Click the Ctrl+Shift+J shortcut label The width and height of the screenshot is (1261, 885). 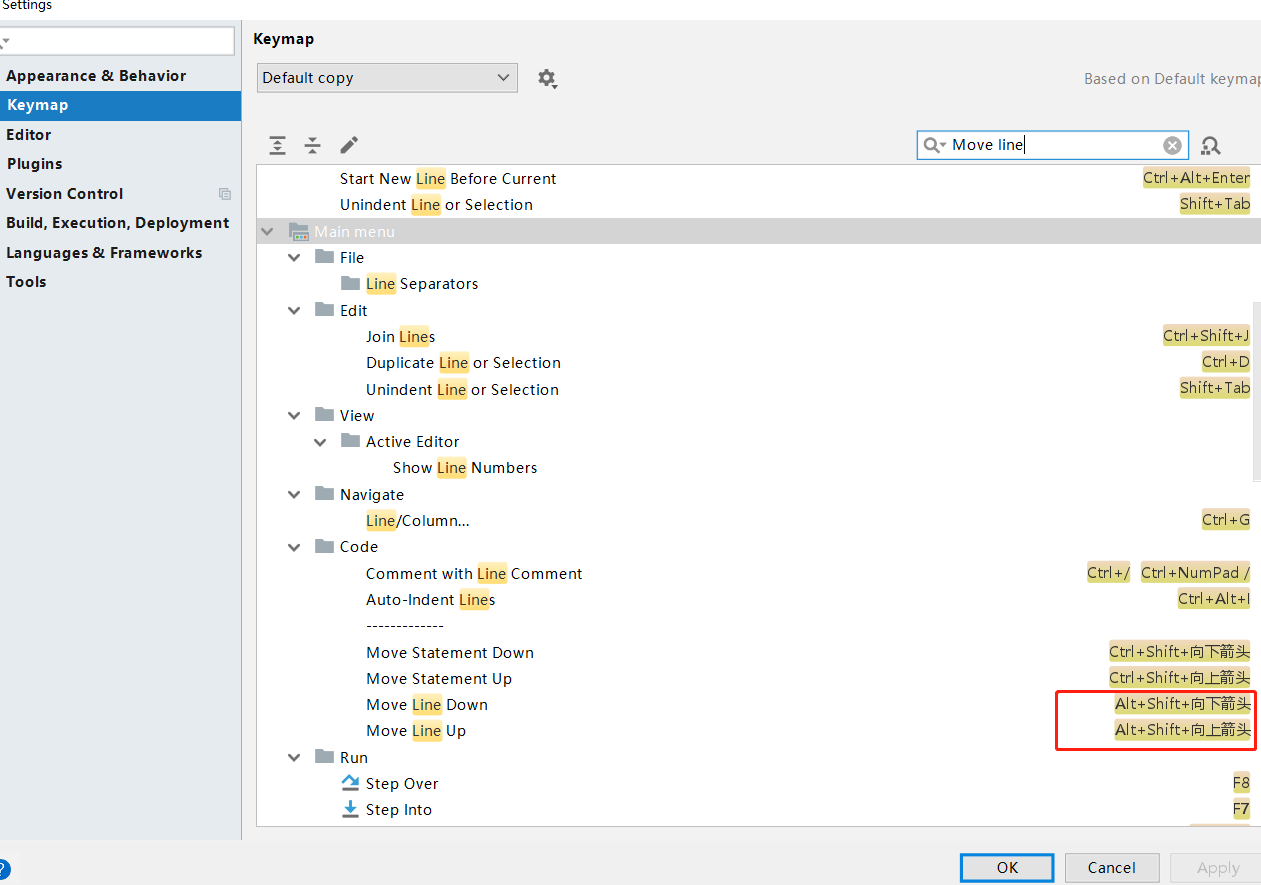1206,336
